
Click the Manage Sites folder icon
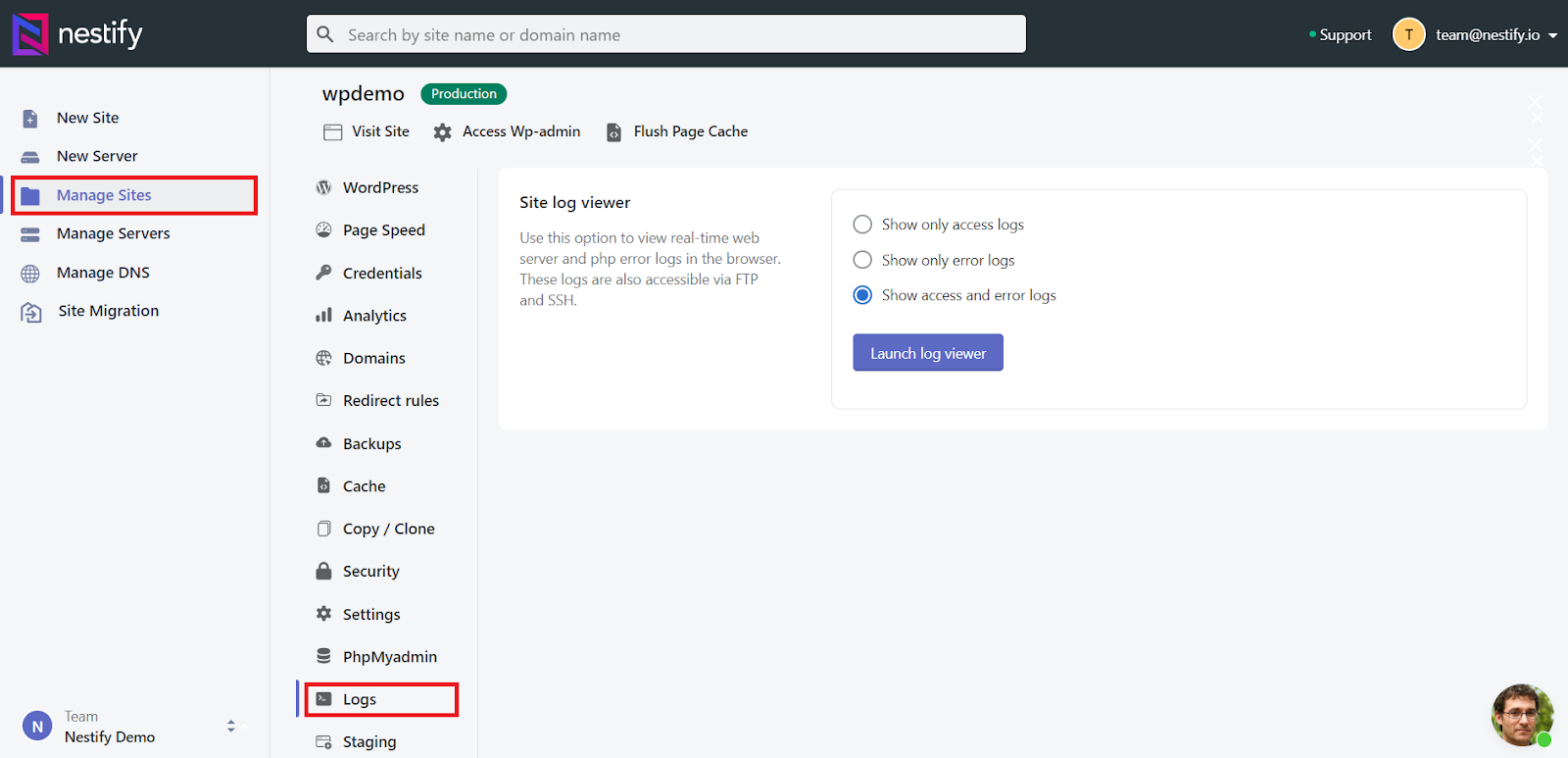[30, 196]
